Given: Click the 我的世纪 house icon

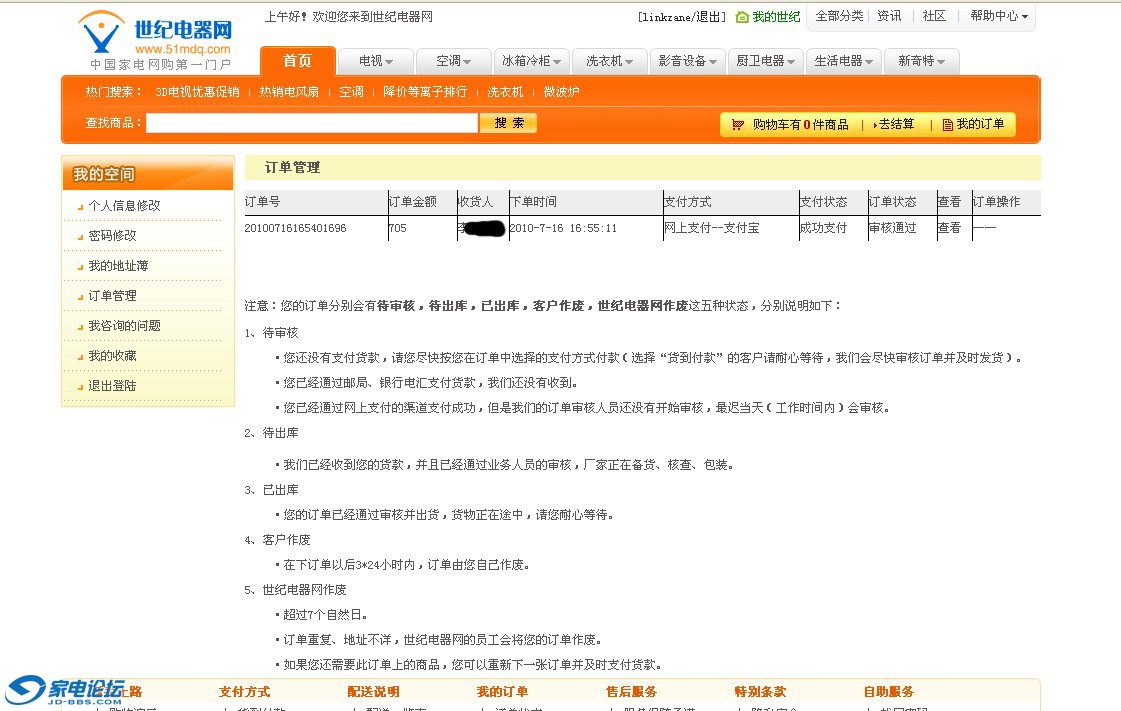Looking at the screenshot, I should (742, 17).
